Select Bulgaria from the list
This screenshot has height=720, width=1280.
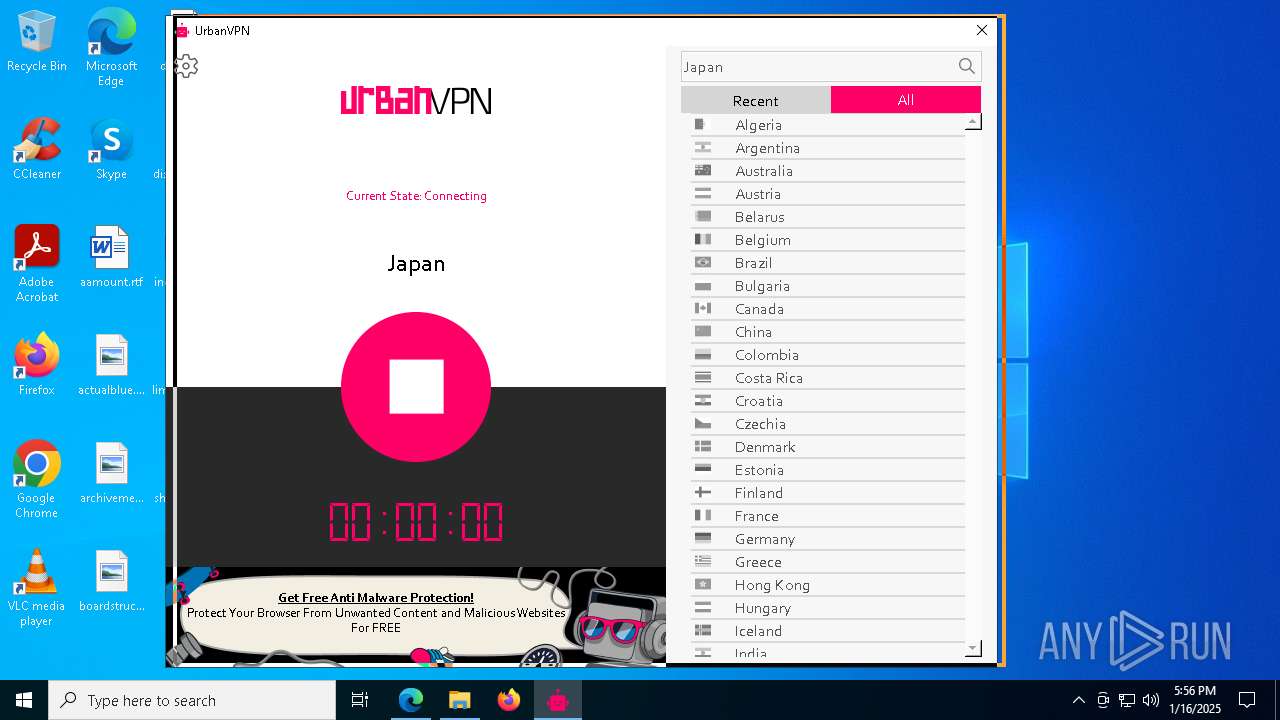pos(828,286)
